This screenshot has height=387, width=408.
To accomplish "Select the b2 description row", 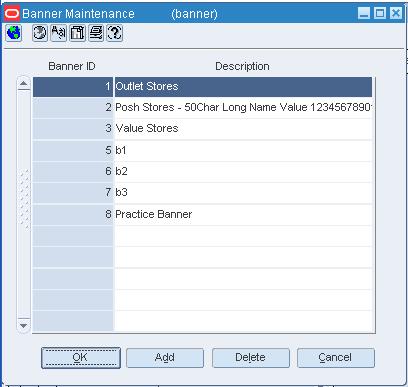I will [243, 171].
